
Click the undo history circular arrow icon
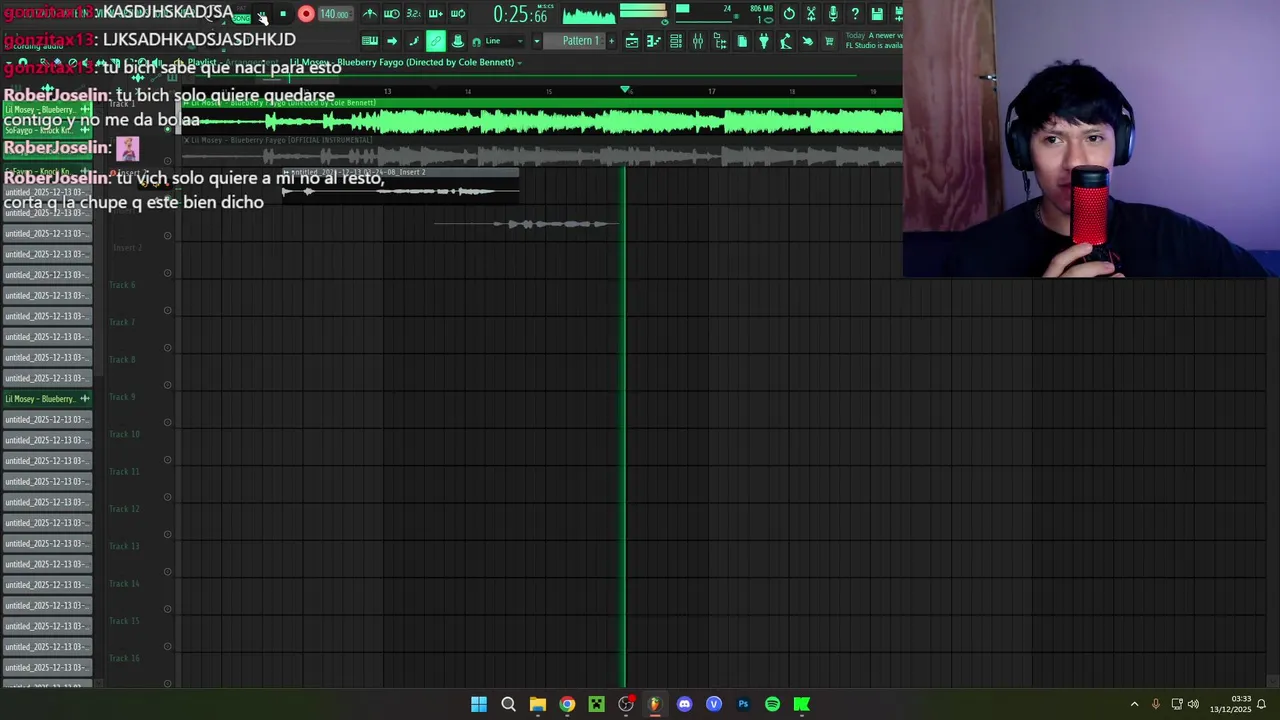pos(789,14)
